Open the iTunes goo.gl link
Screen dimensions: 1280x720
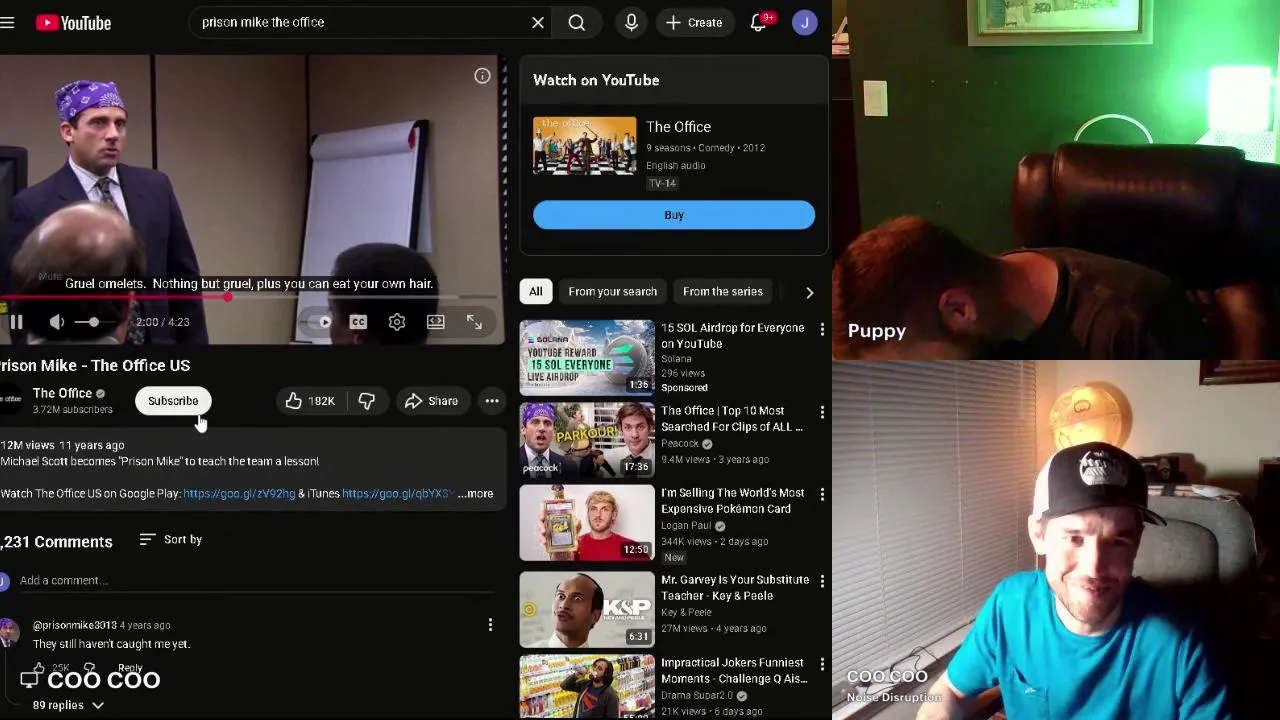point(398,494)
